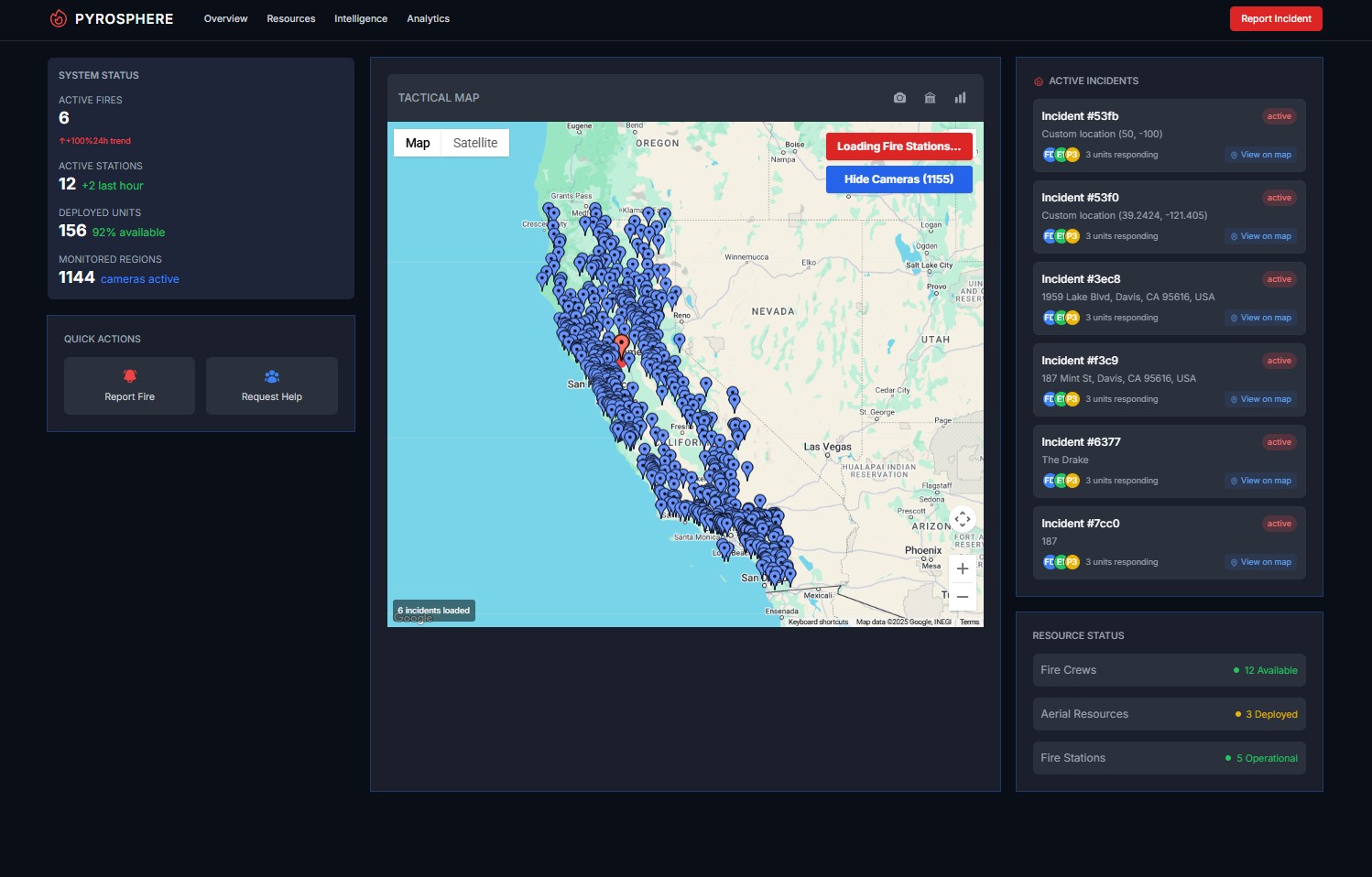Click the Pyrosphere flame logo icon
1372x877 pixels.
(59, 18)
